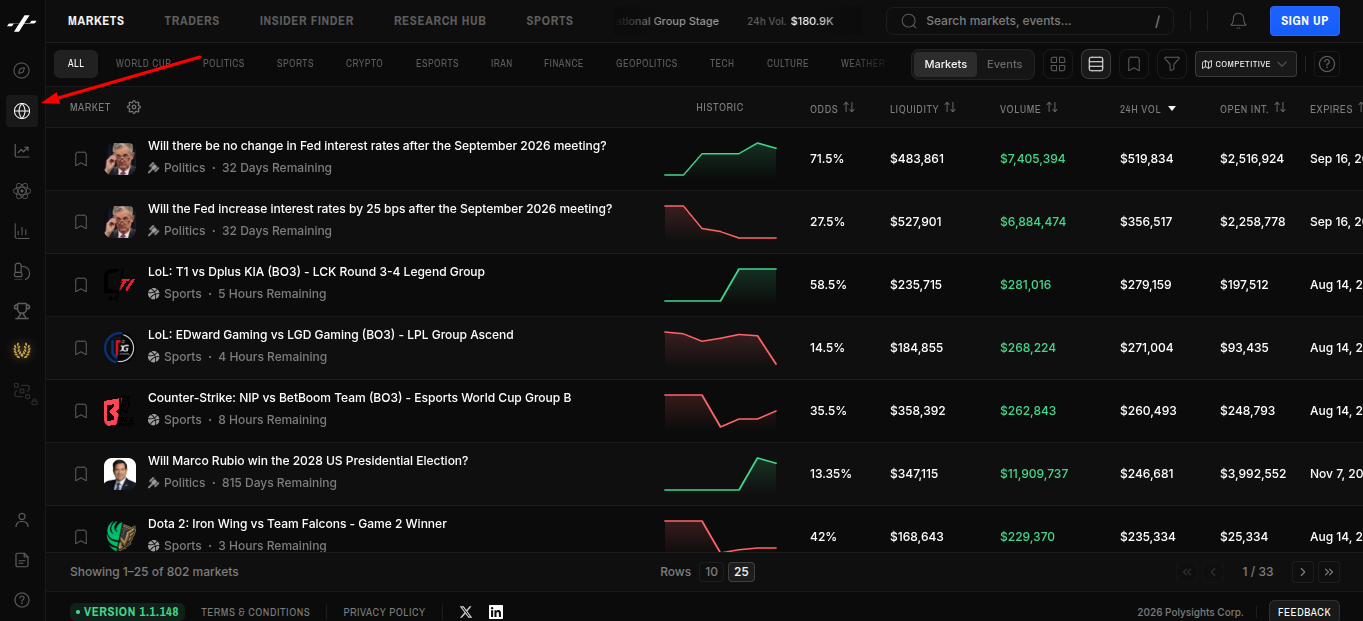The image size is (1363, 621).
Task: Open the Insider Finder tab
Action: point(306,21)
